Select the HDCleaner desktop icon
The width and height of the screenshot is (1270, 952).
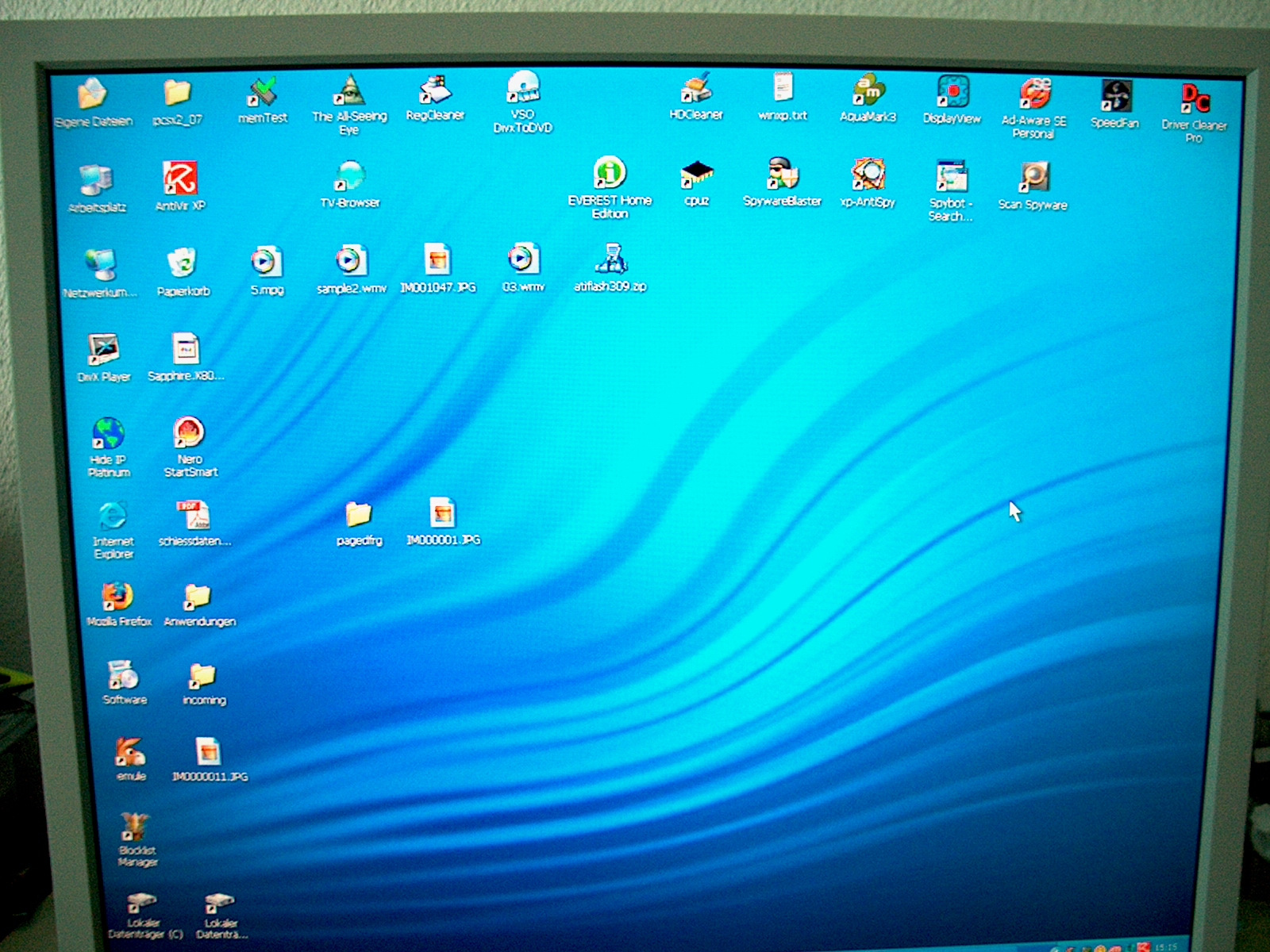click(696, 90)
